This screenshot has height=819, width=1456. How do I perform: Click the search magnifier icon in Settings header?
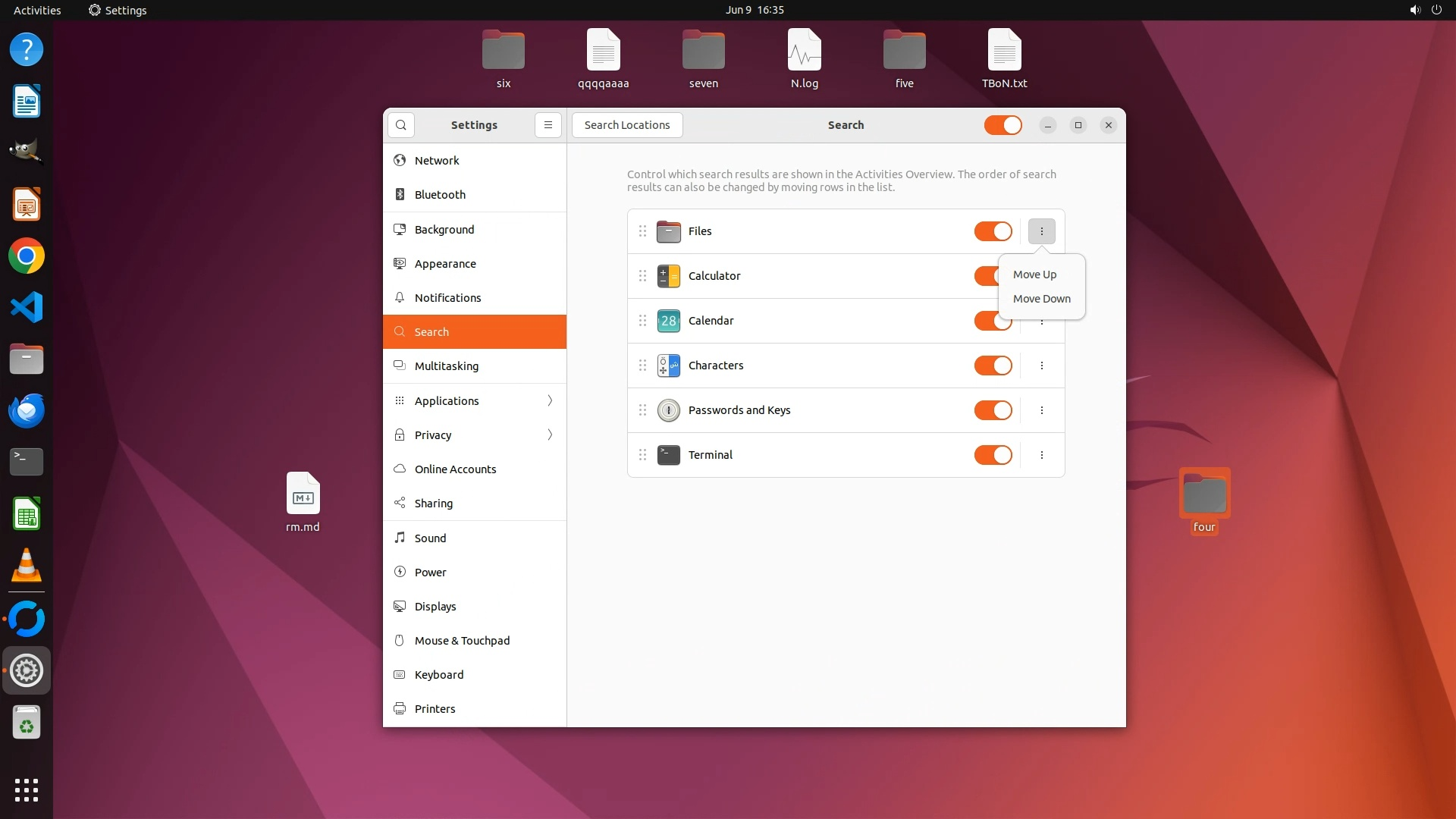click(401, 125)
